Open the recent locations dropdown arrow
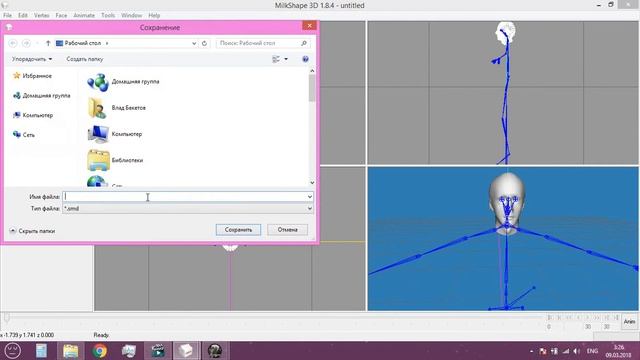Screen dimensions: 640x360 click(x=37, y=43)
